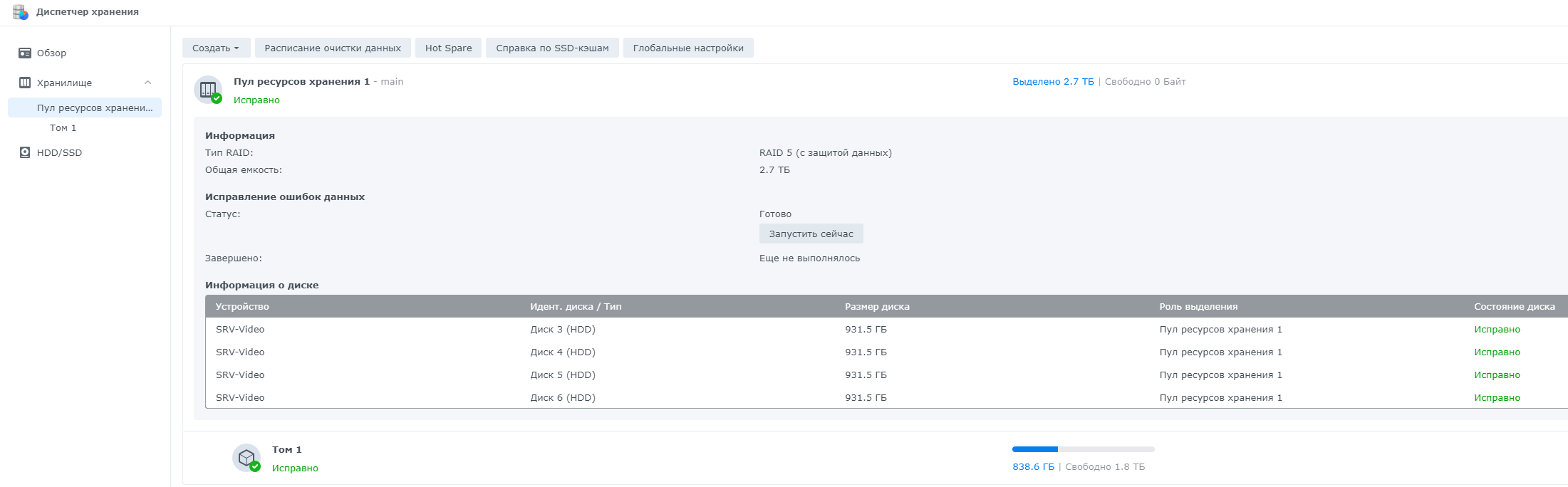Click the Том 1 volume cube icon

pyautogui.click(x=246, y=458)
